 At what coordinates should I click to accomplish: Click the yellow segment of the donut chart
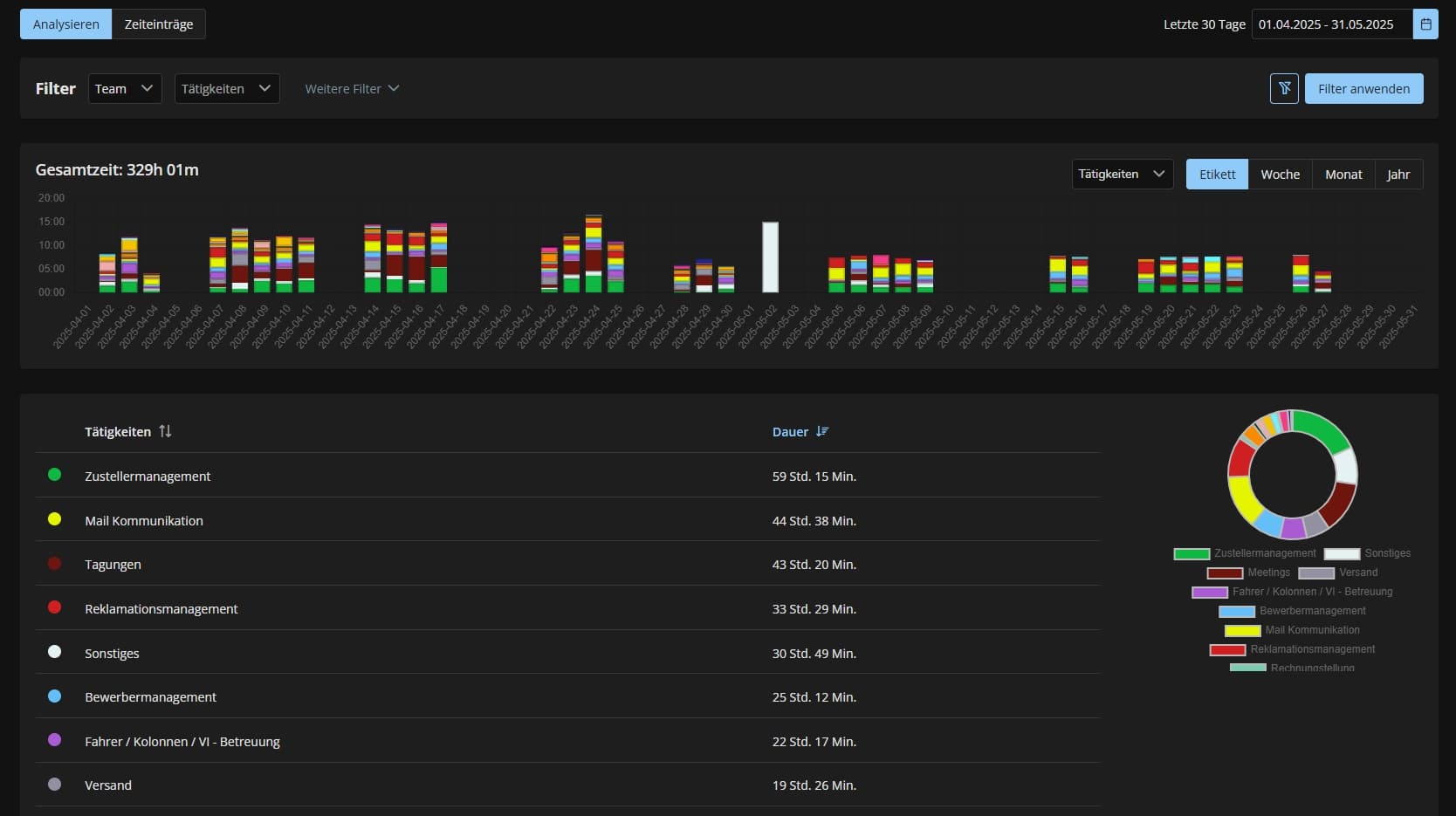click(x=1243, y=500)
